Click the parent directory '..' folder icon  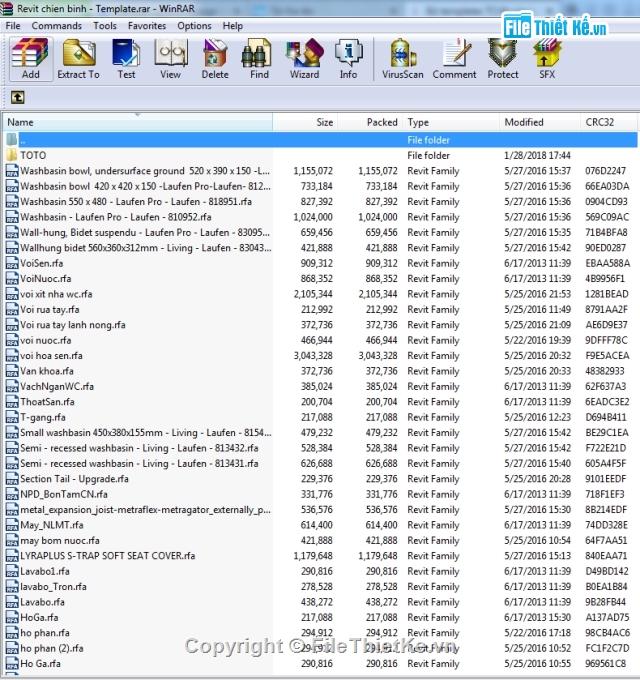[x=12, y=140]
